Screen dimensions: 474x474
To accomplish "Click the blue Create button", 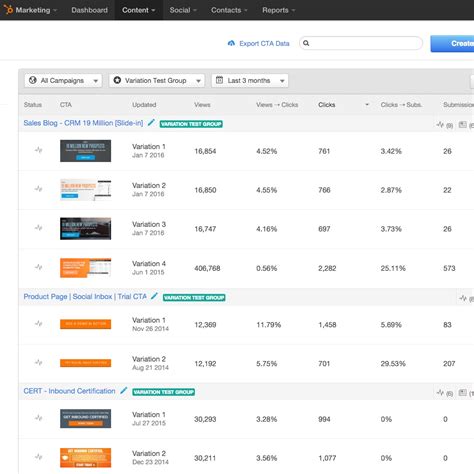I will 452,43.
